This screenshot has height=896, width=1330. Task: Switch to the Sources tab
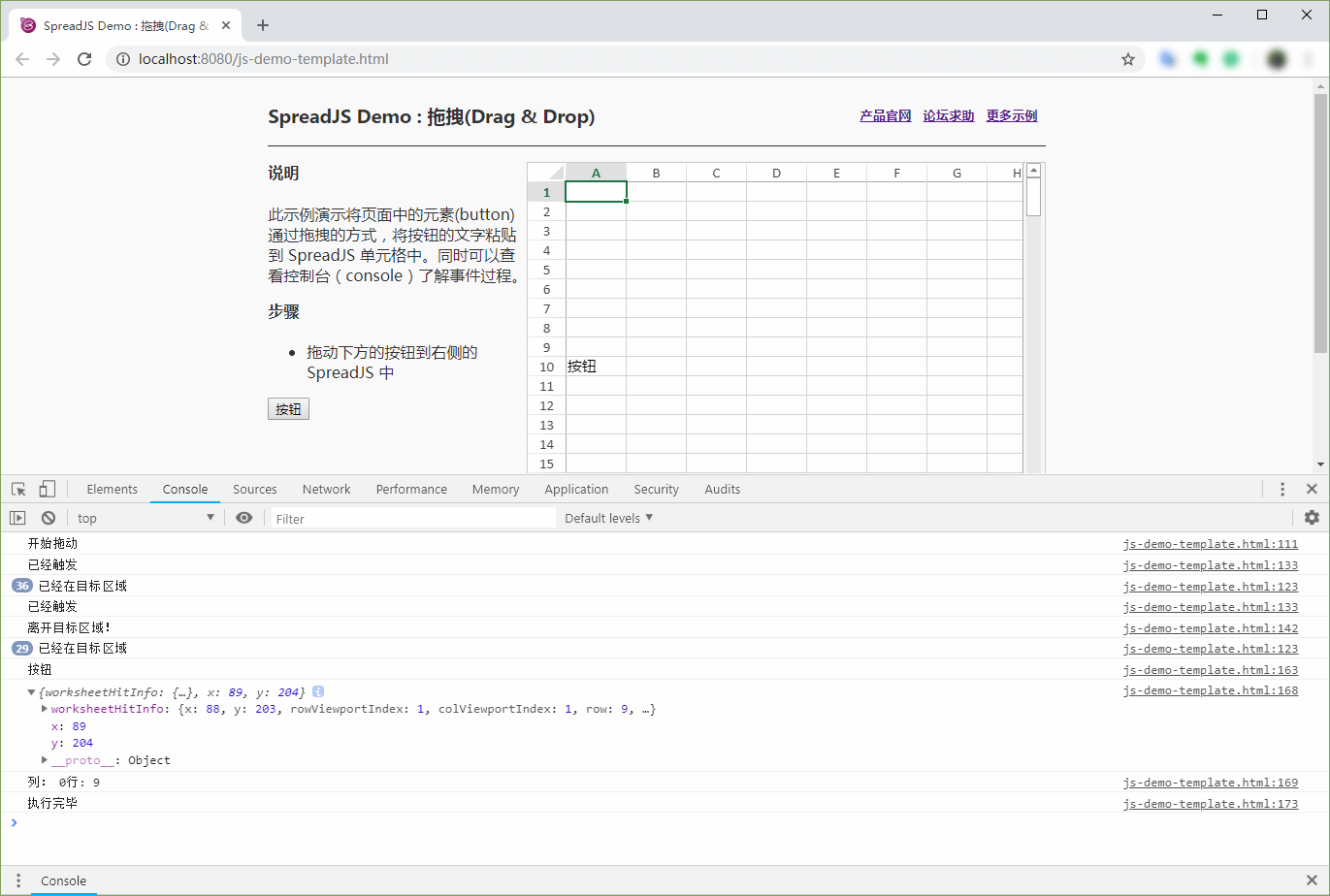pos(255,489)
